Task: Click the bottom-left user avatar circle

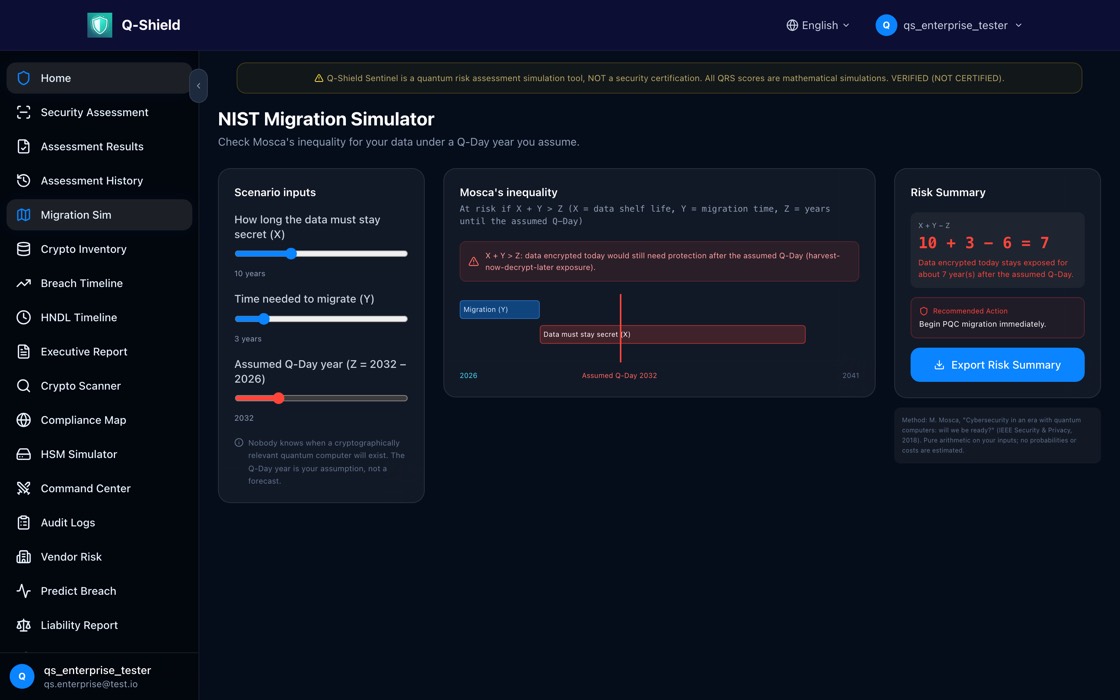Action: [x=22, y=676]
